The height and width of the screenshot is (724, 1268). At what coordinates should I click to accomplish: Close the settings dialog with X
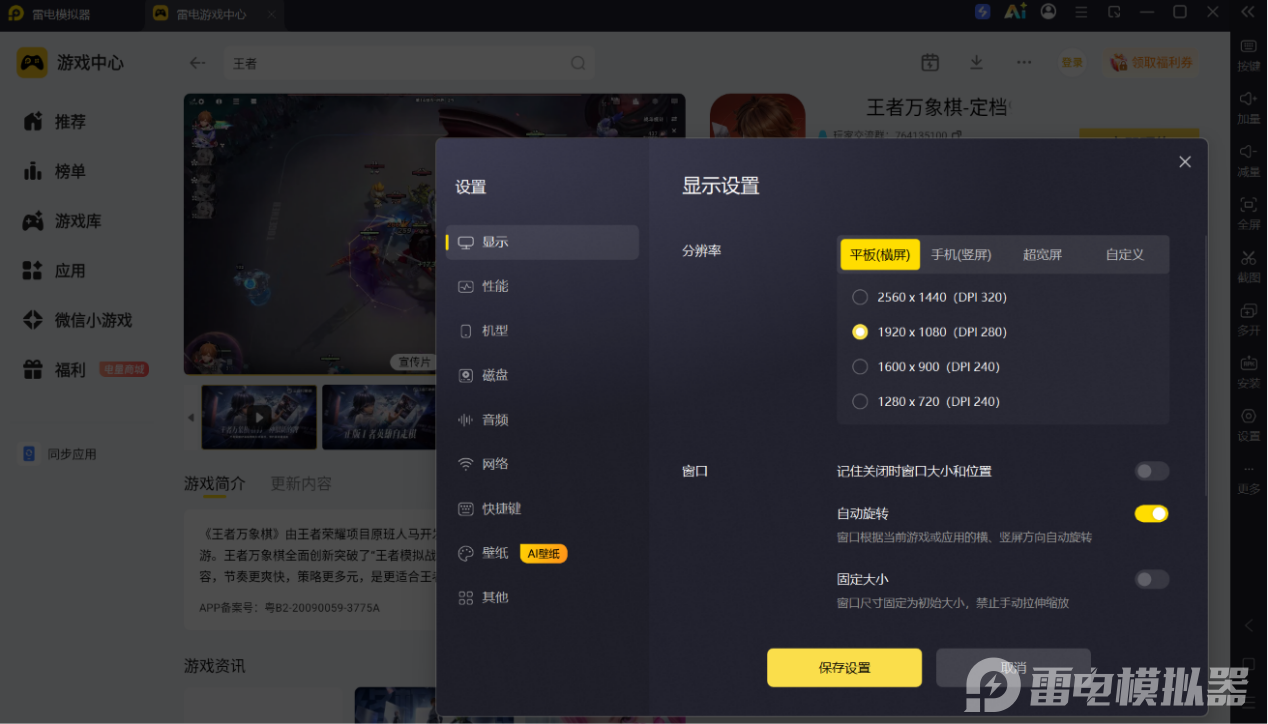(1185, 162)
